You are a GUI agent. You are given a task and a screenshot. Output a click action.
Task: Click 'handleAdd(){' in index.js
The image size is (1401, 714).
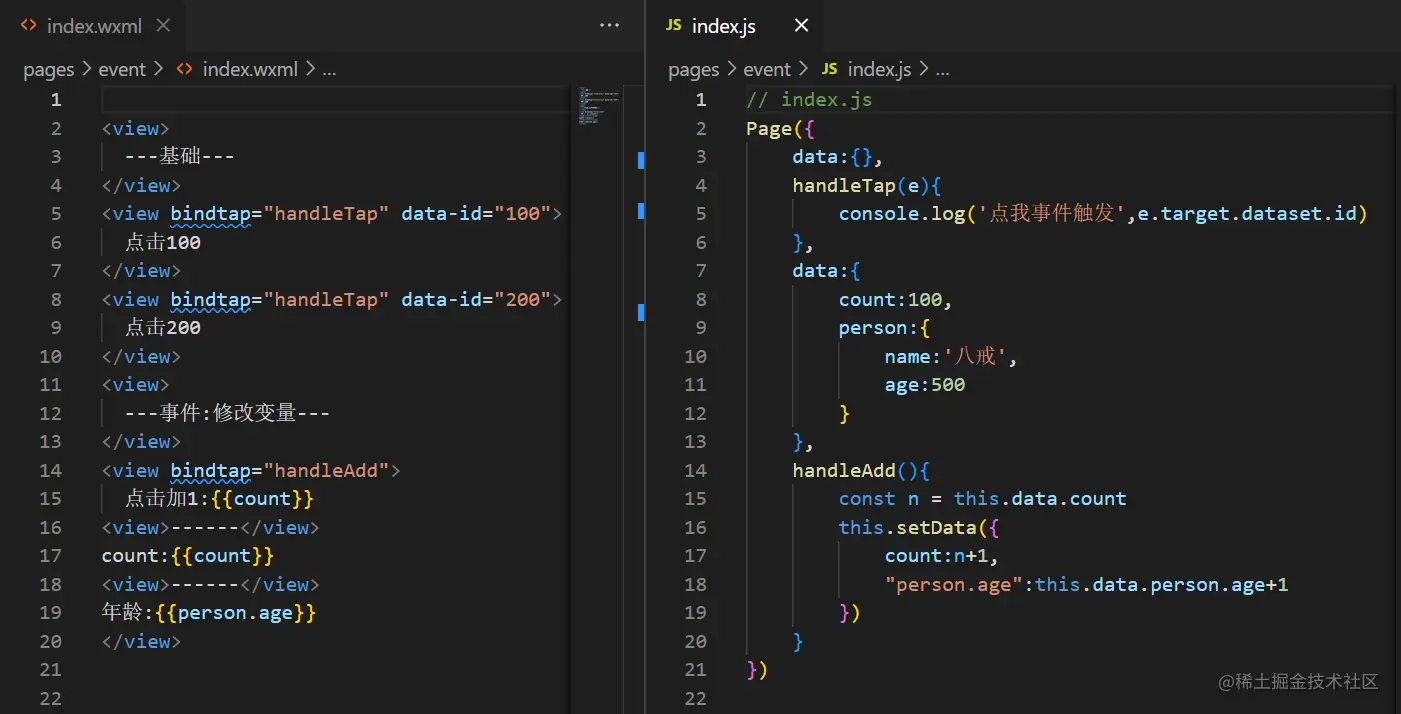861,470
